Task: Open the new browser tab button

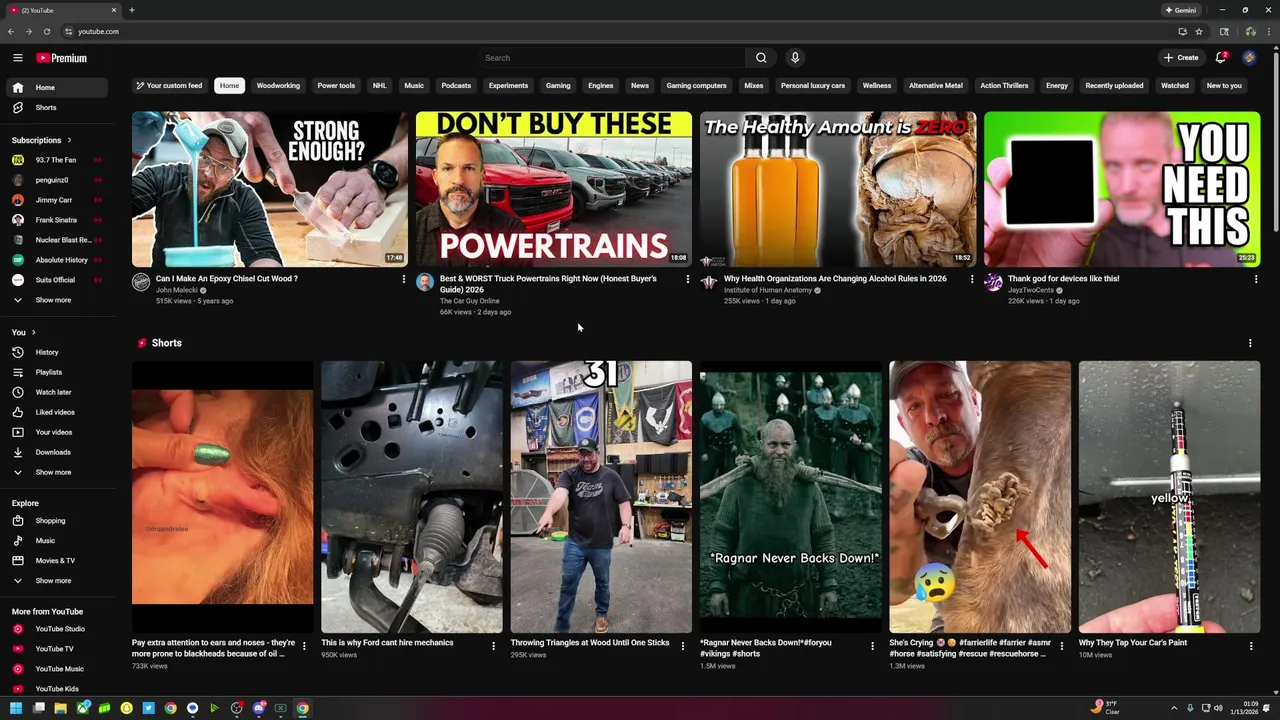Action: coord(132,10)
